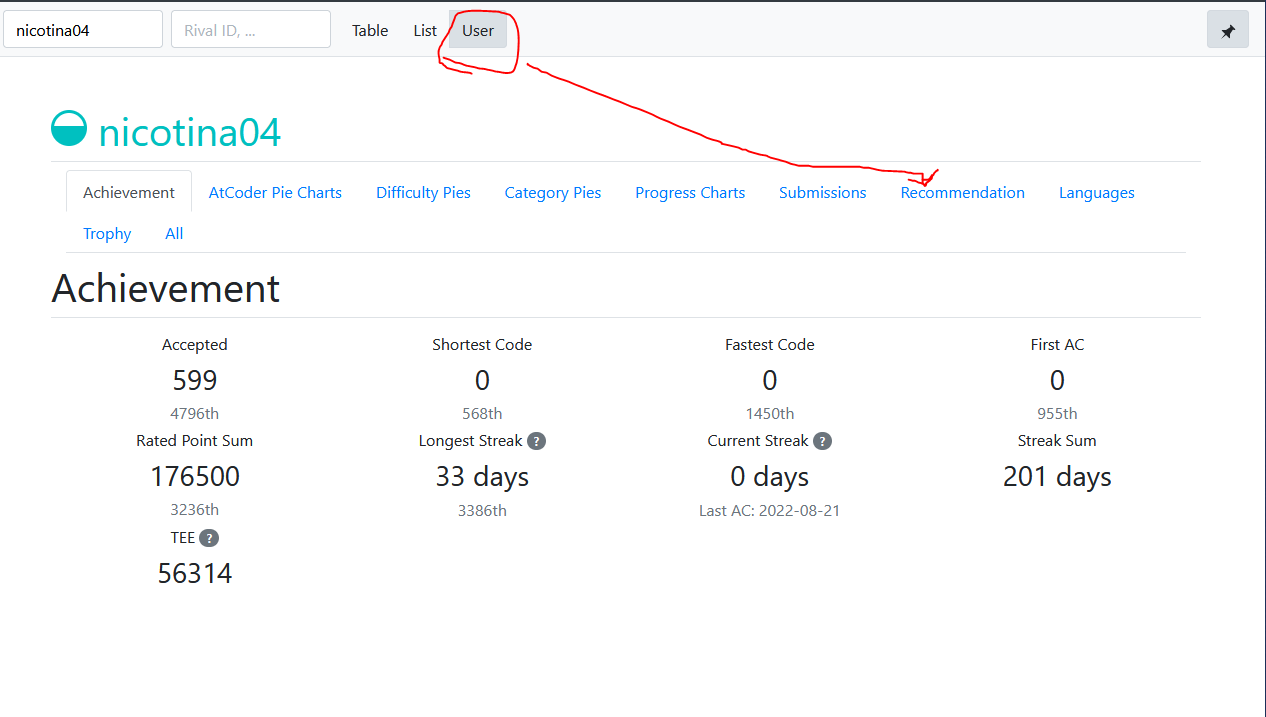Screen dimensions: 1266x717
Task: Click the Longest Streak help icon
Action: [x=537, y=441]
